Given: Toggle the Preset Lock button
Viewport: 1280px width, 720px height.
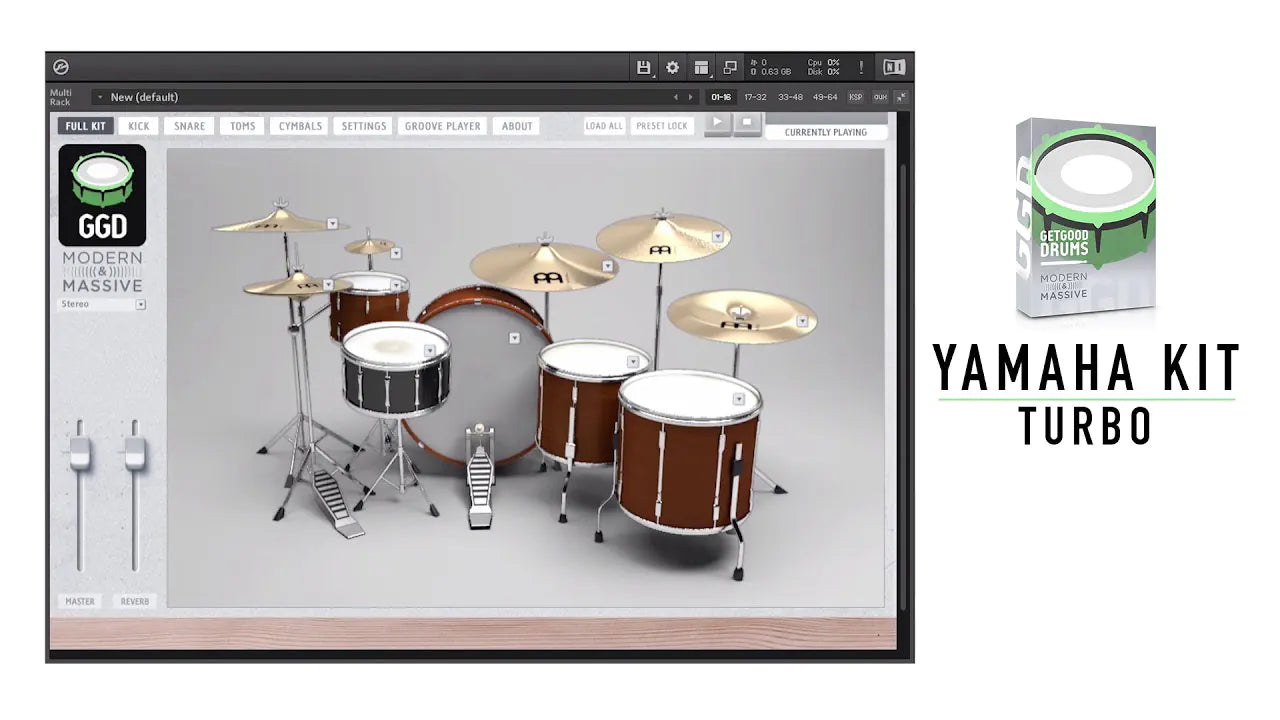Looking at the screenshot, I should 662,126.
